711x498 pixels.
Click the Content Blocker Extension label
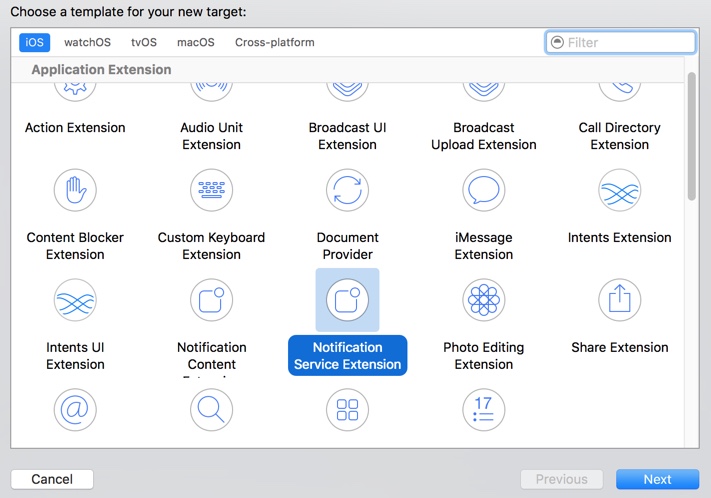click(75, 246)
